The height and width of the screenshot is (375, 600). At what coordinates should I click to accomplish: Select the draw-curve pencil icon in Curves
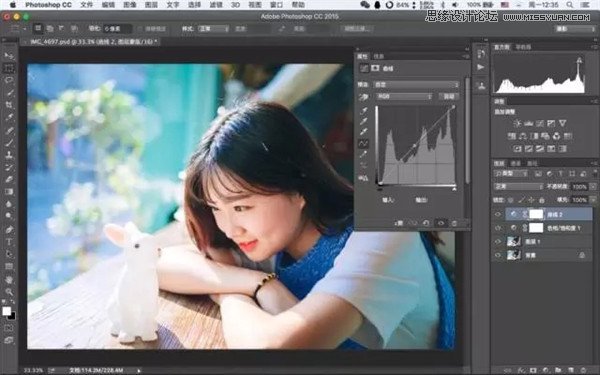363,154
